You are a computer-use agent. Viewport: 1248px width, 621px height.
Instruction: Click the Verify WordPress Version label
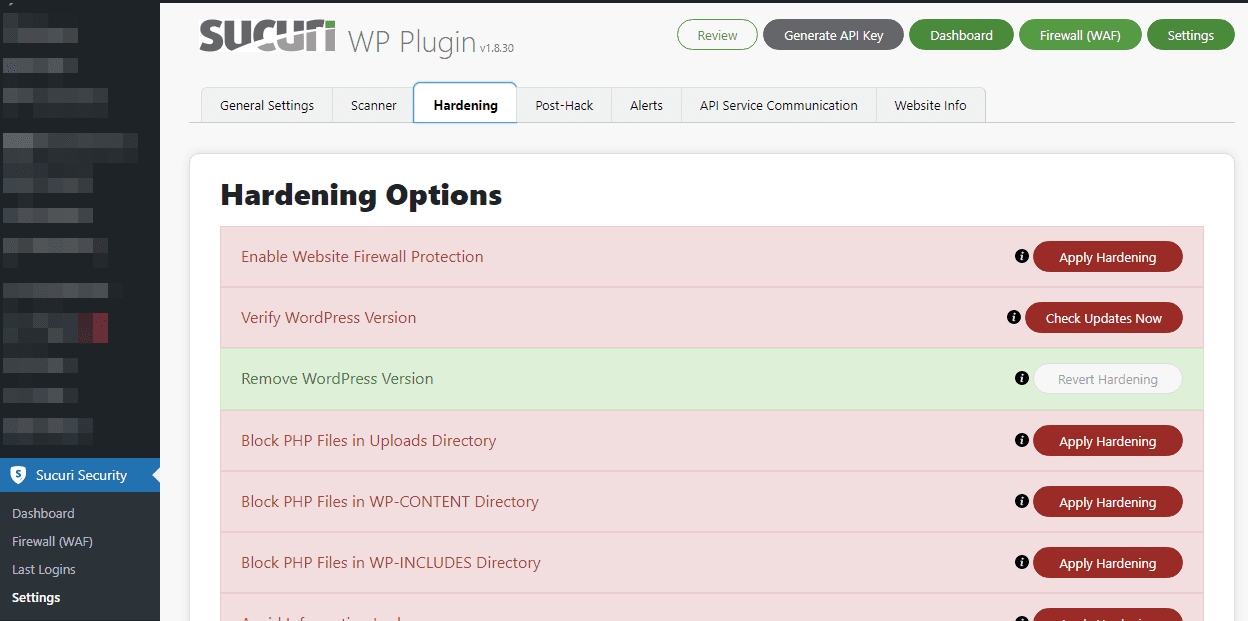click(328, 318)
